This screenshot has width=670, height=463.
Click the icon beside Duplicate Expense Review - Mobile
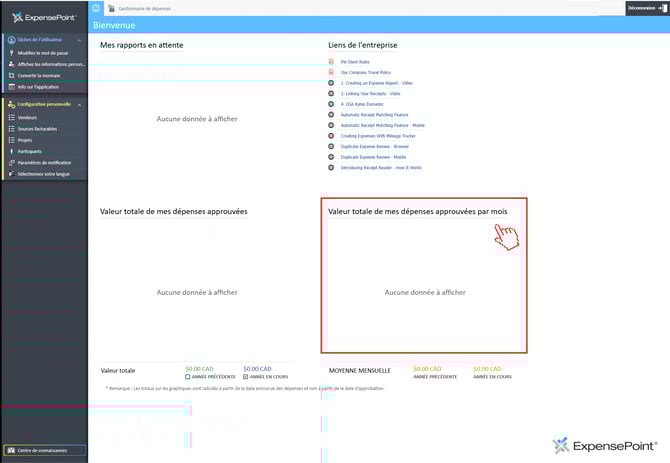[x=331, y=157]
